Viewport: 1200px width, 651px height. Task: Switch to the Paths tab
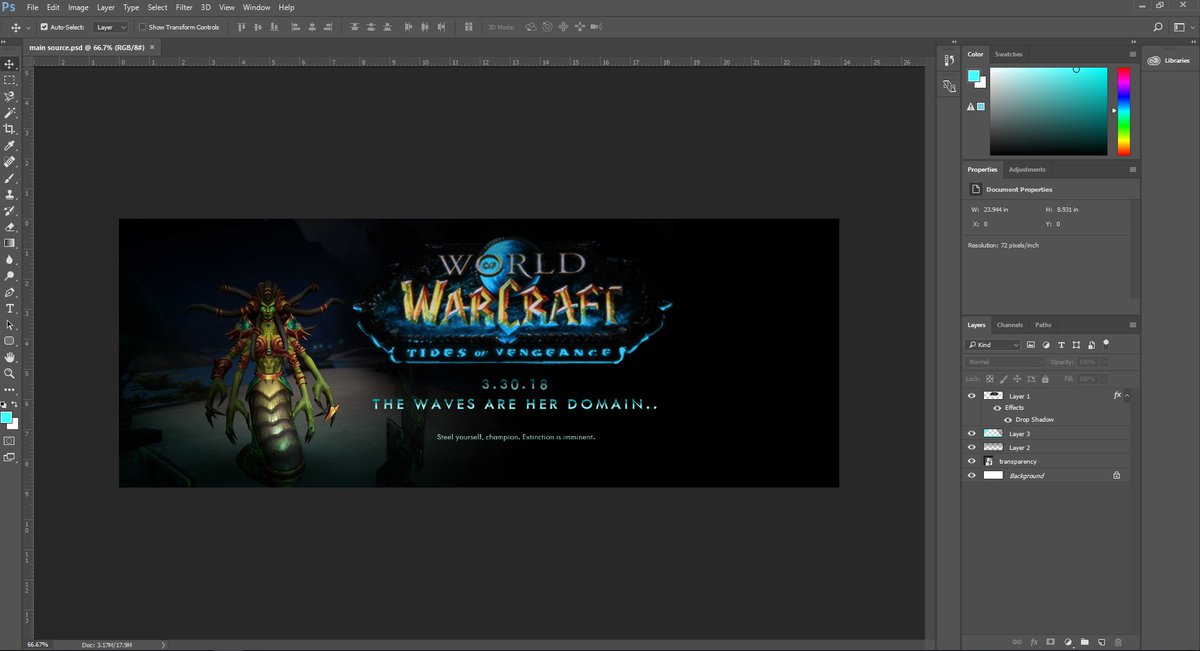click(1043, 325)
